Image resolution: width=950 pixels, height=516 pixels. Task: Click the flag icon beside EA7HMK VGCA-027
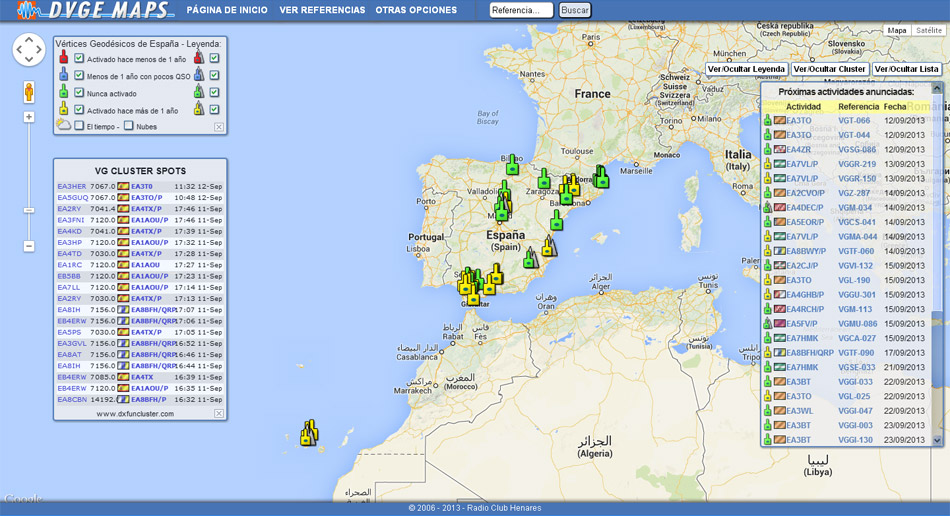pyautogui.click(x=779, y=339)
